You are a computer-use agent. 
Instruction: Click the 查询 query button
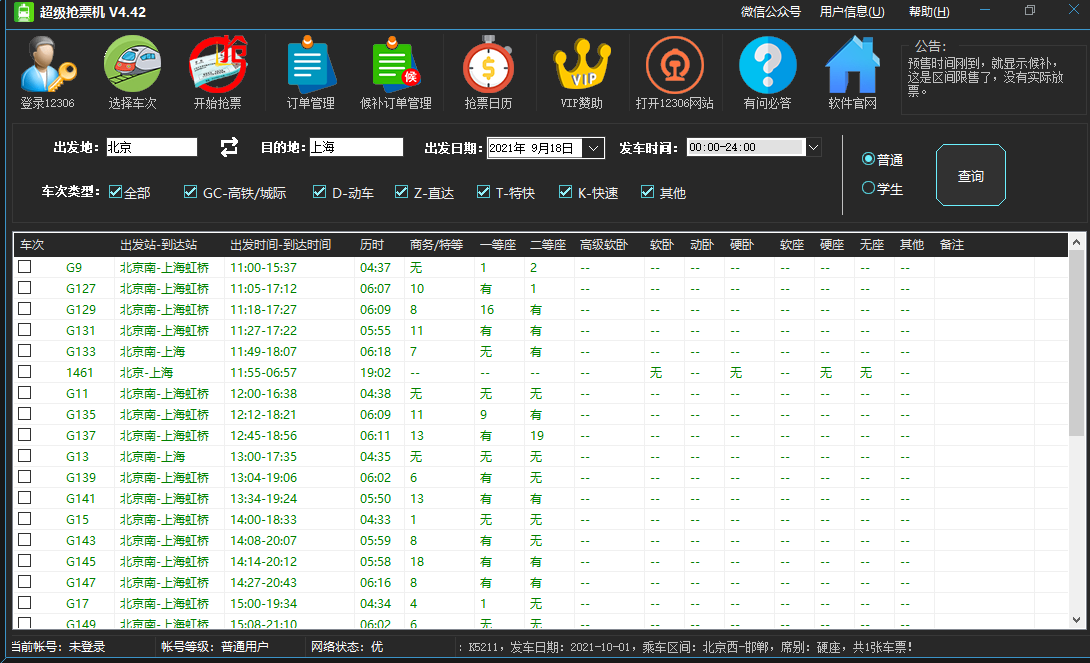970,175
